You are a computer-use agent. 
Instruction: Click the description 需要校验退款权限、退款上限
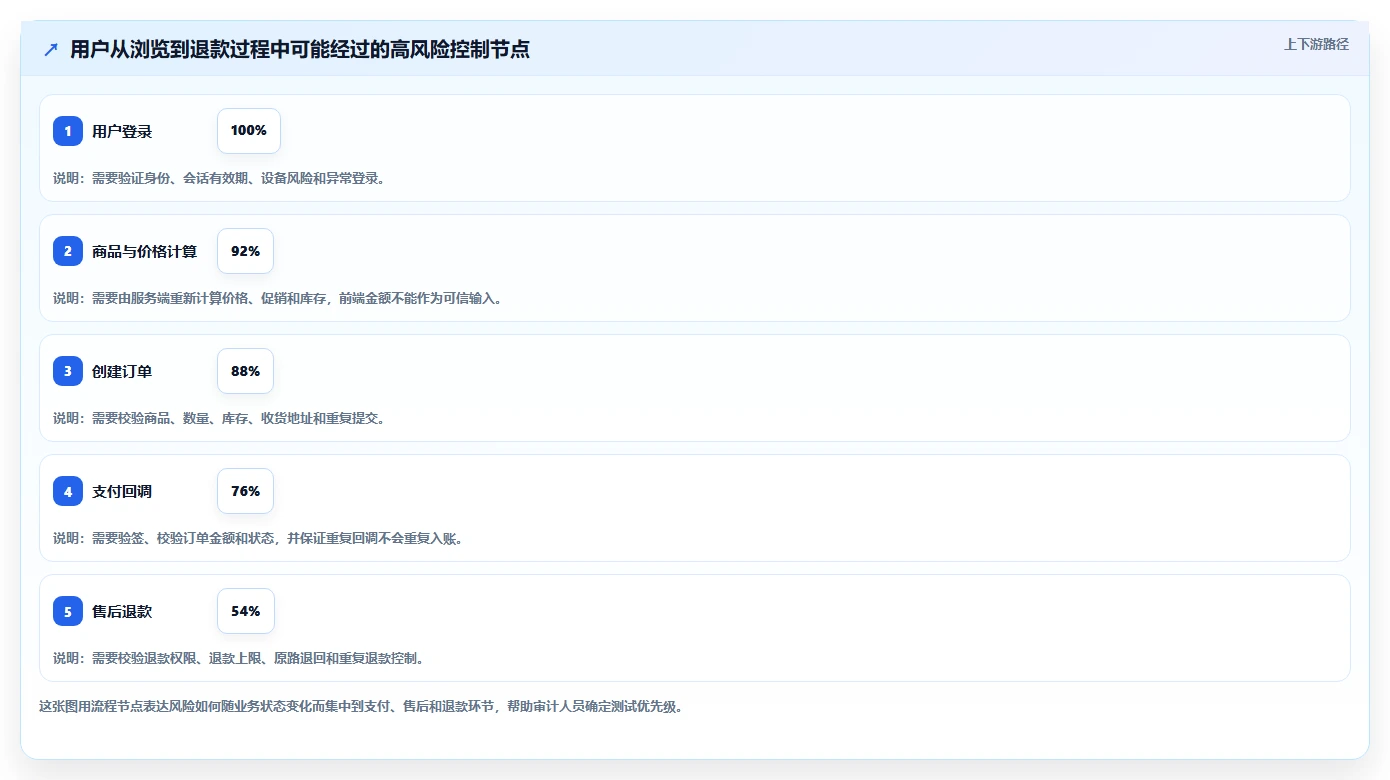tap(239, 658)
